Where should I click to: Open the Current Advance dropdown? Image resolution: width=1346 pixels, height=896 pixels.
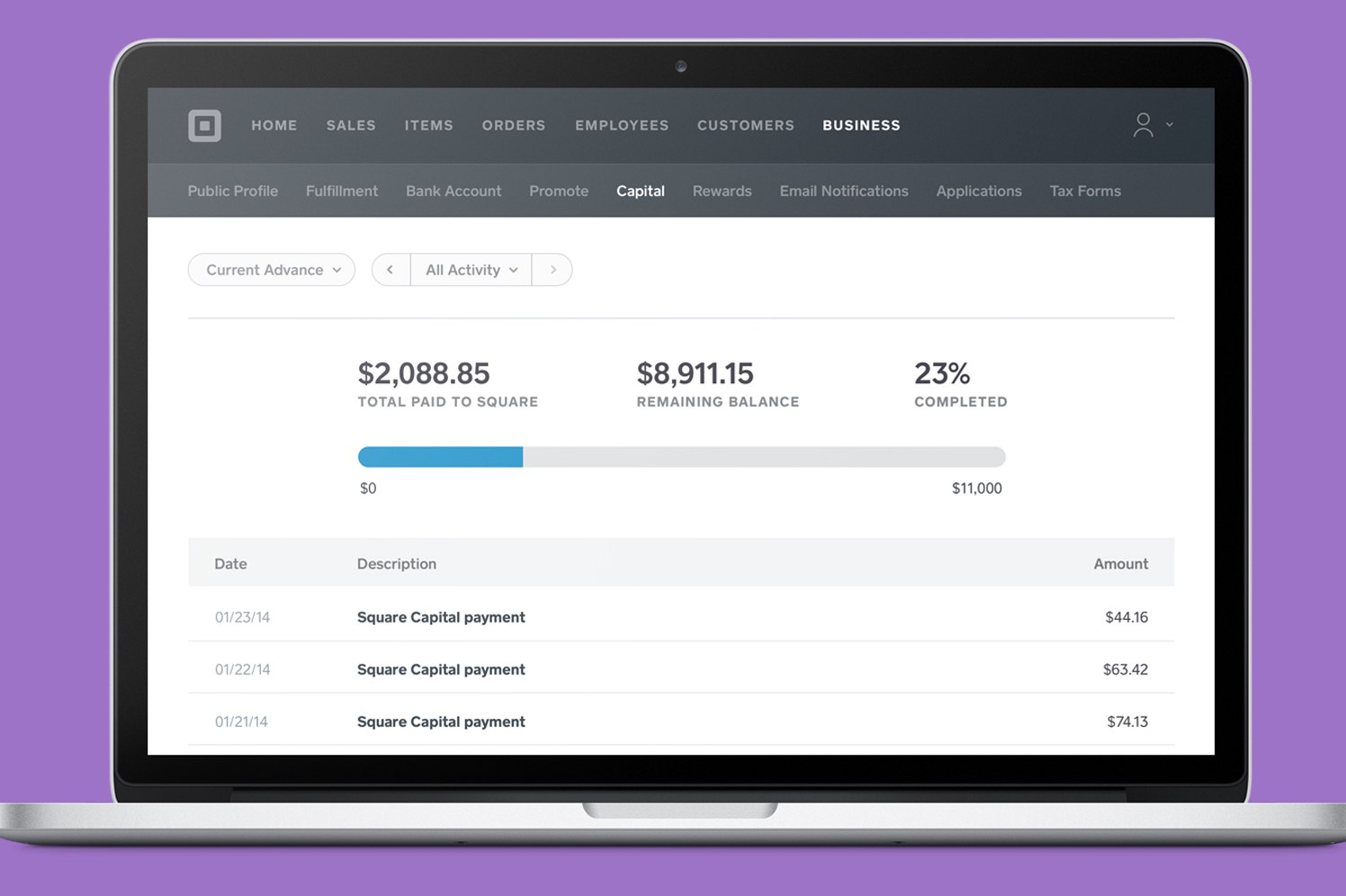pyautogui.click(x=272, y=270)
